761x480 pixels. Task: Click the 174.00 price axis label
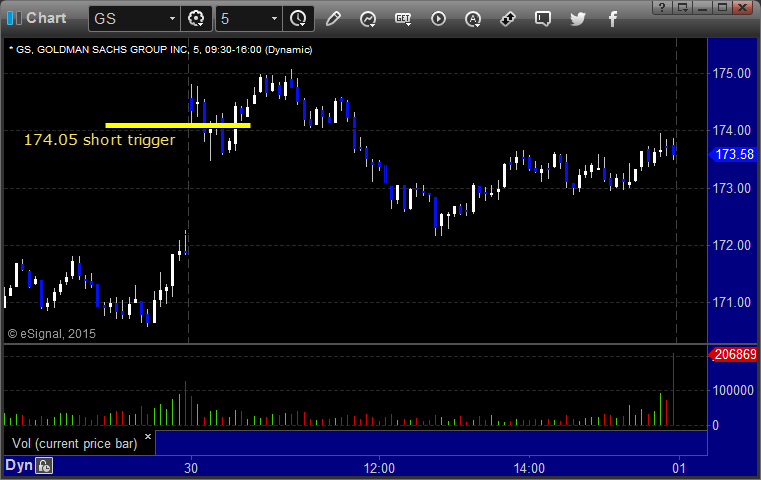click(x=732, y=130)
